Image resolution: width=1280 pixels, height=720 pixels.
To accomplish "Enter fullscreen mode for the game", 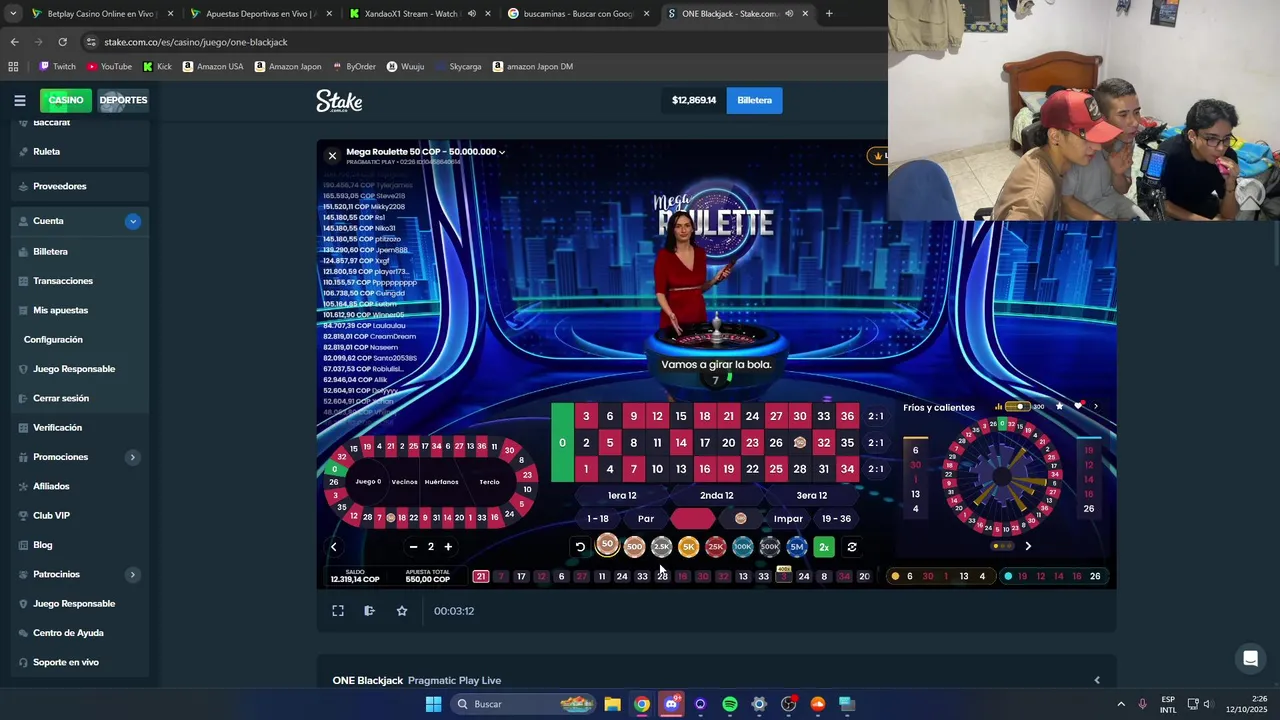I will pyautogui.click(x=338, y=611).
